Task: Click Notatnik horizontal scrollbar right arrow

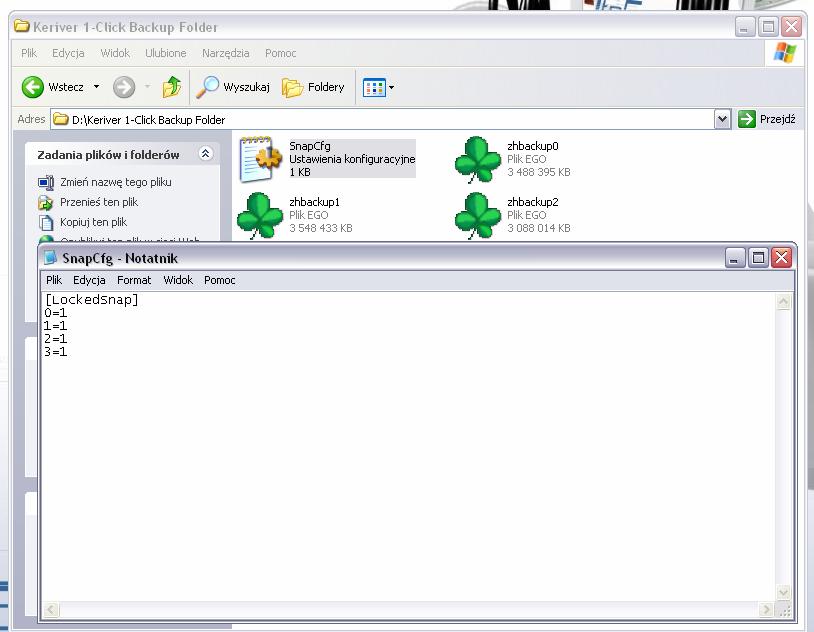Action: 766,609
